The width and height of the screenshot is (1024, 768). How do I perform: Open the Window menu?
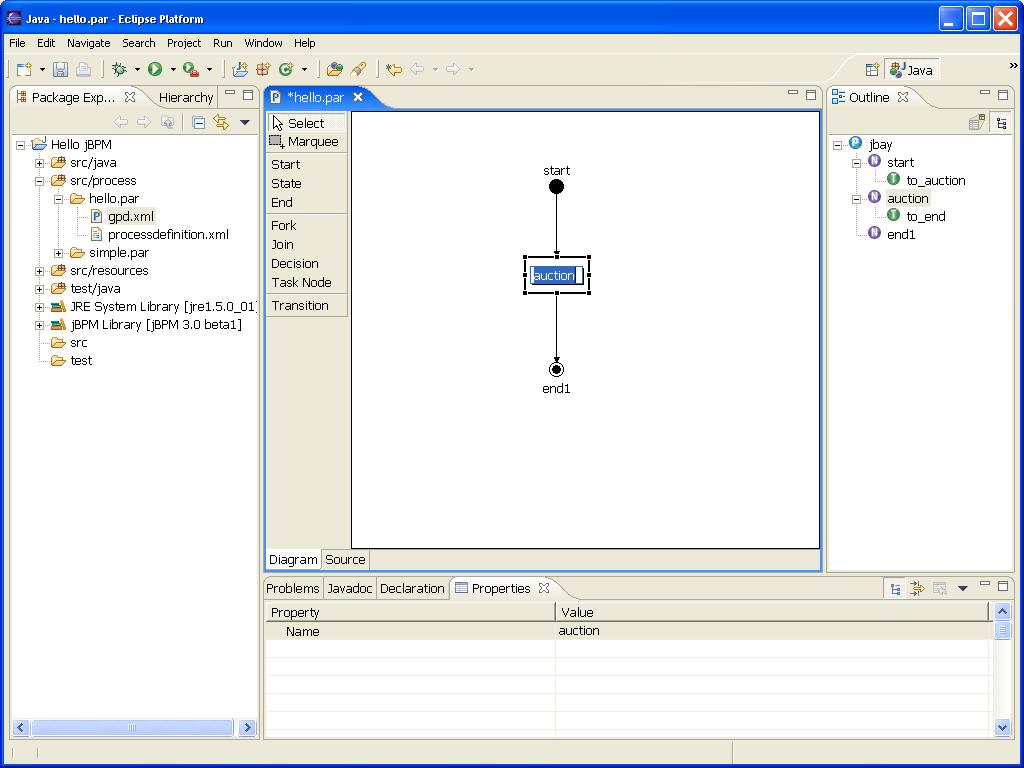tap(263, 43)
